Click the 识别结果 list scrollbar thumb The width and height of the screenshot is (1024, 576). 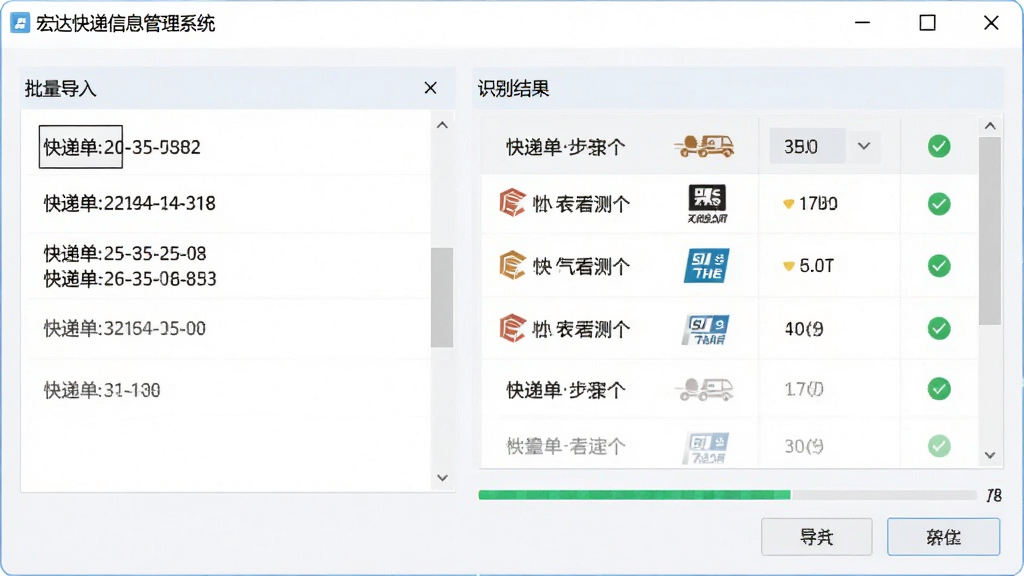point(990,231)
